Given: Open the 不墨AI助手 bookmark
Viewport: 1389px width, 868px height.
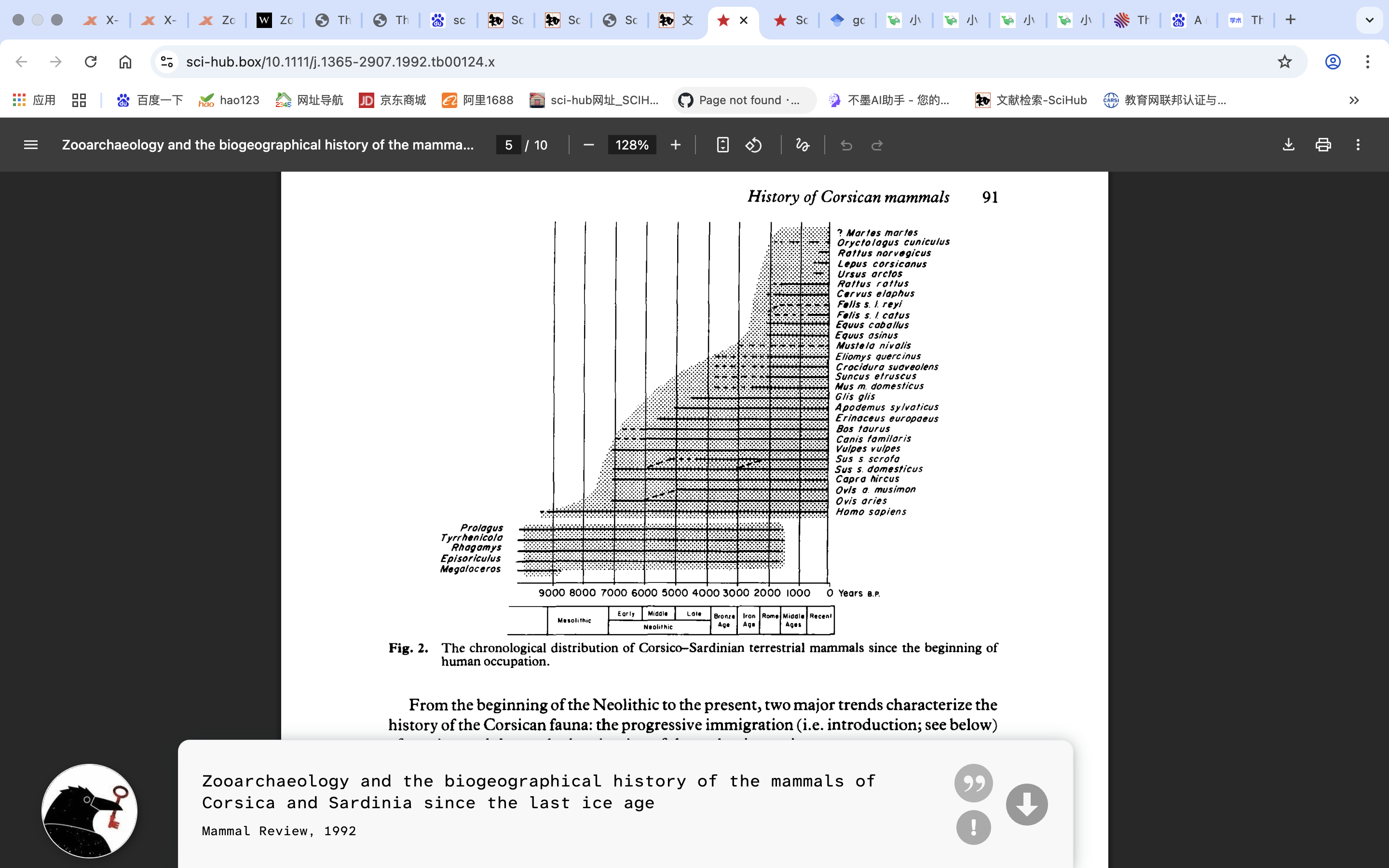Looking at the screenshot, I should pyautogui.click(x=888, y=100).
